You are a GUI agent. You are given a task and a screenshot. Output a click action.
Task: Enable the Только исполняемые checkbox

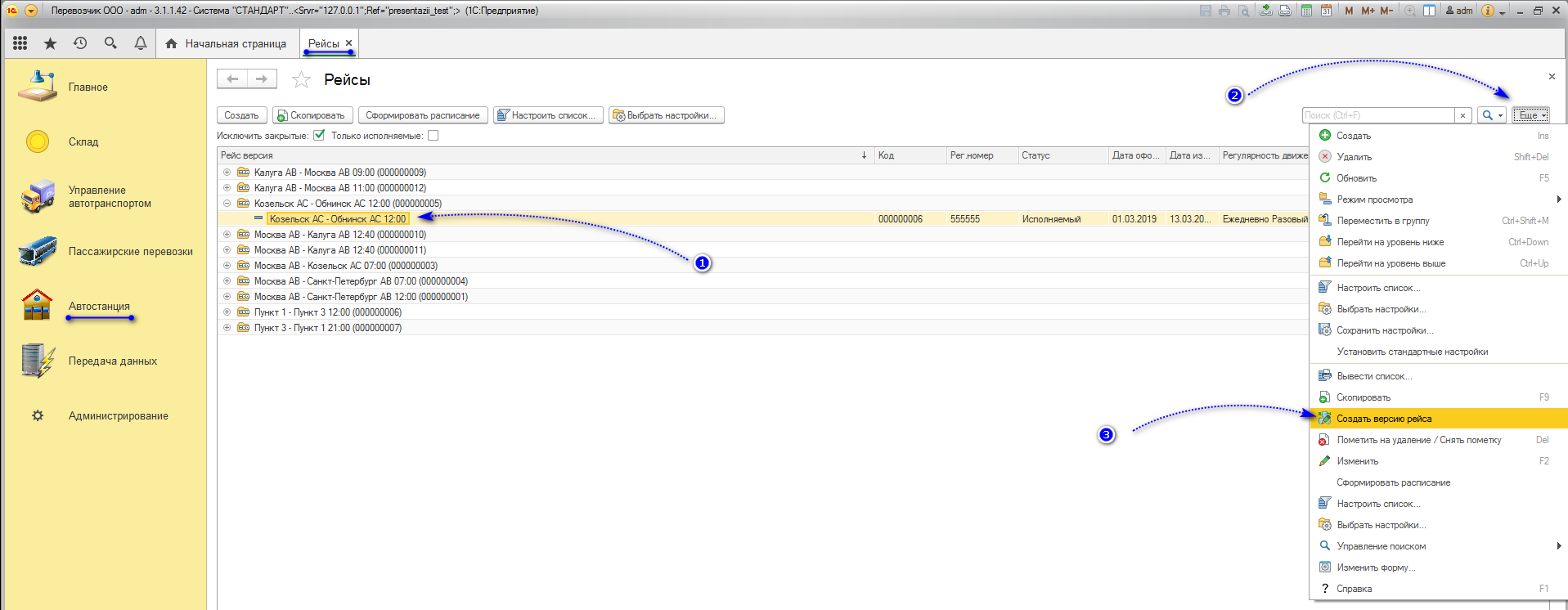point(434,136)
